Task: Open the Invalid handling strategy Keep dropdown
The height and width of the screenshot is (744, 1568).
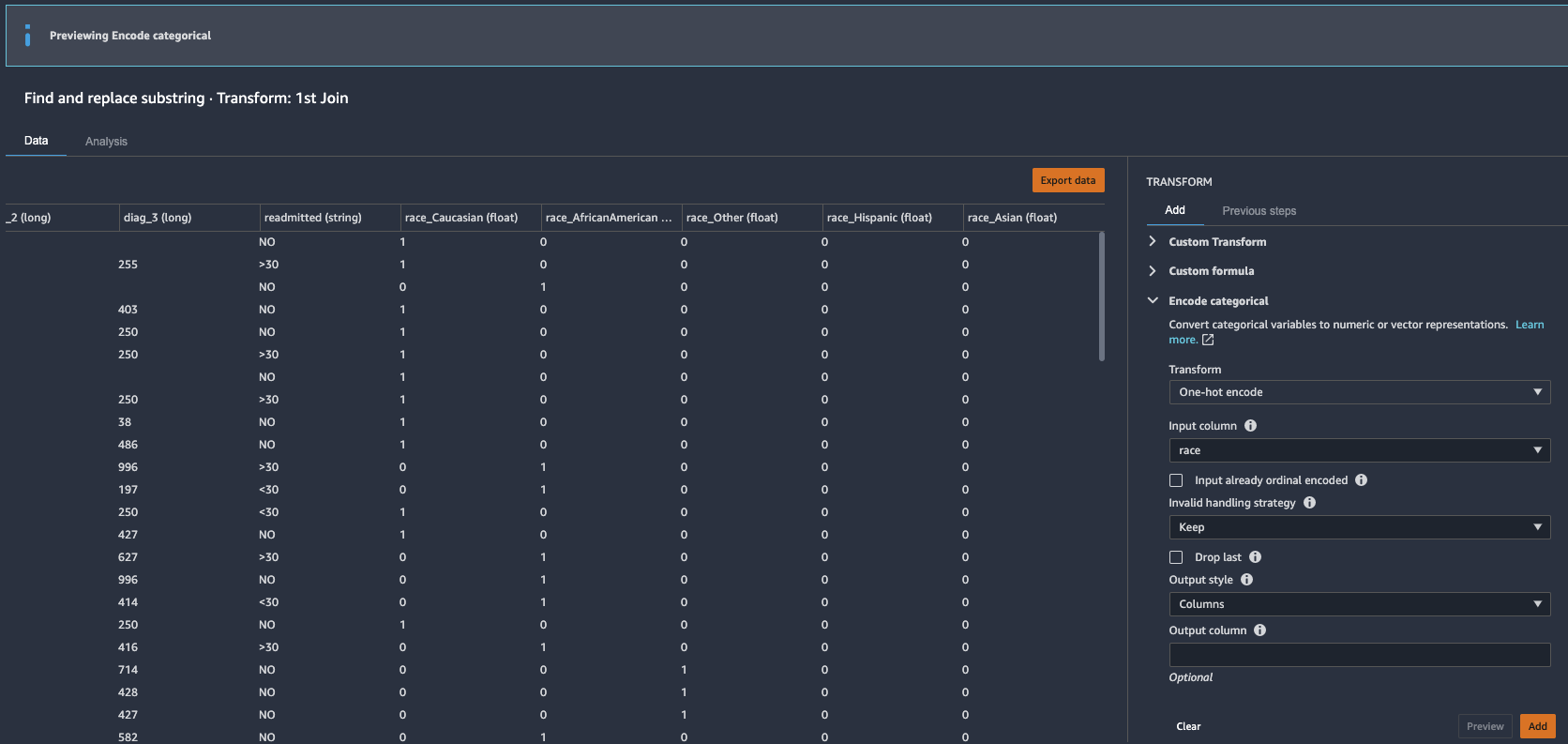Action: point(1358,527)
